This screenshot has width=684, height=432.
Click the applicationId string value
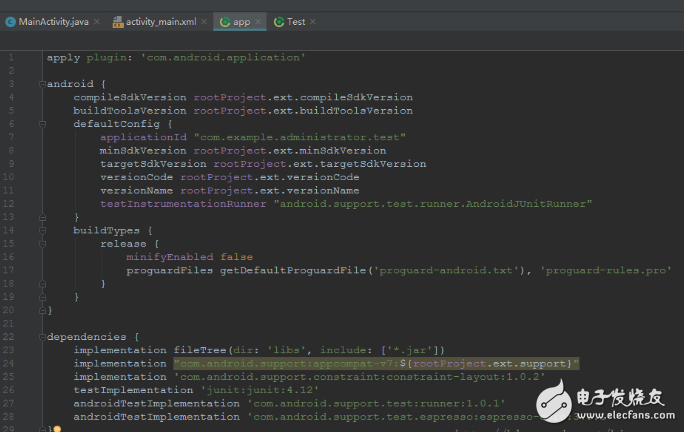click(300, 137)
